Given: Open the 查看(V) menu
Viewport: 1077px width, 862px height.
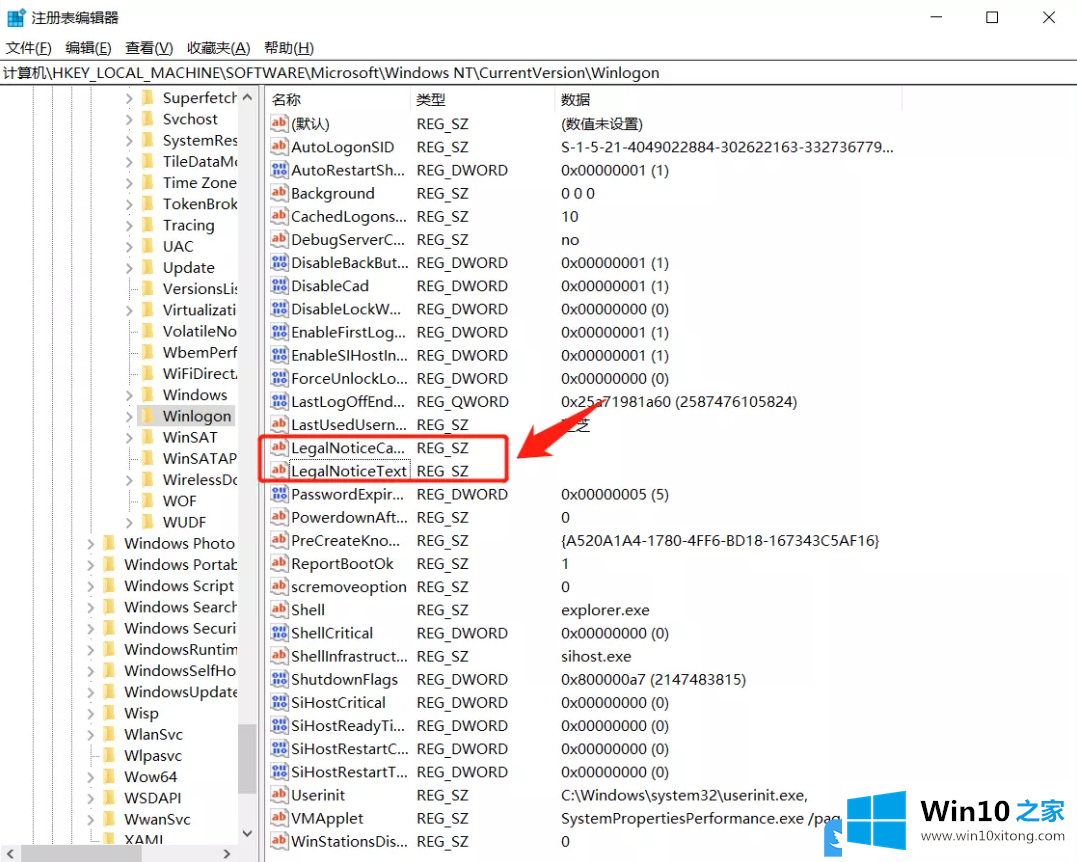Looking at the screenshot, I should [149, 48].
